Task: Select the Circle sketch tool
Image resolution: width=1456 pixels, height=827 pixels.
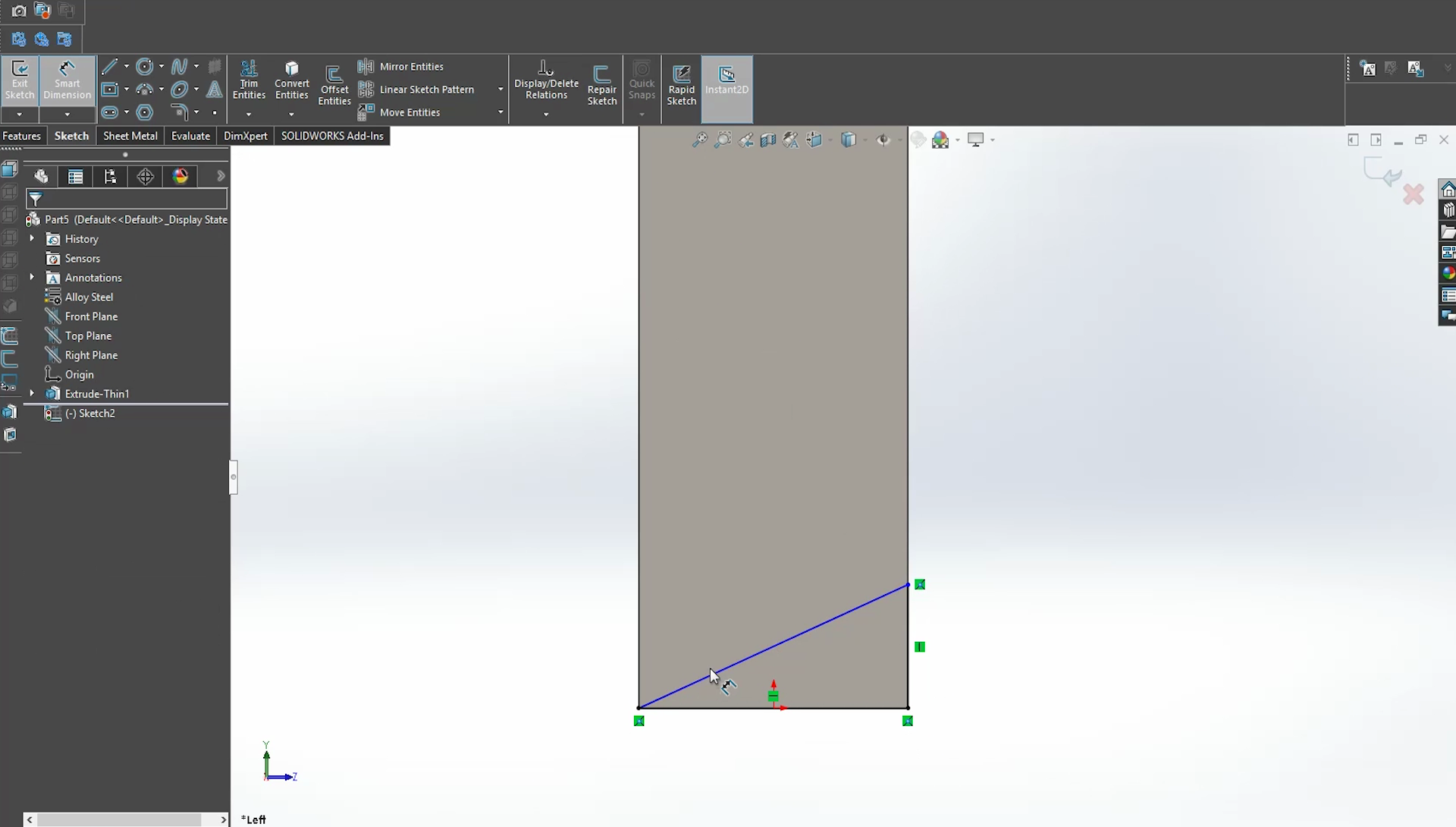Action: 145,67
